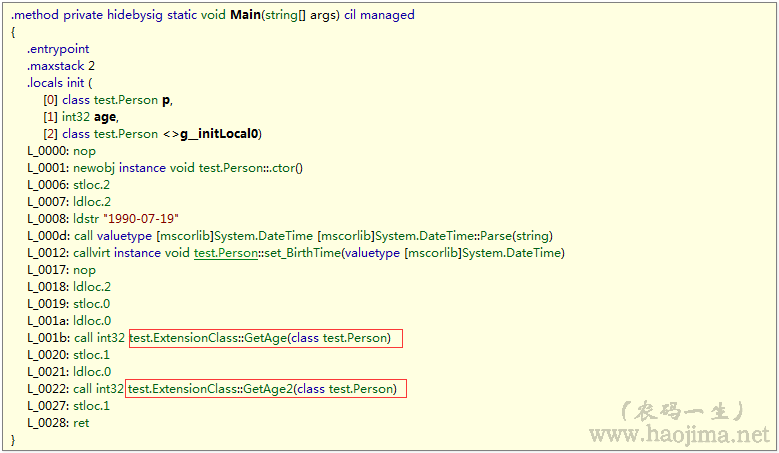This screenshot has height=453, width=779.
Task: Click the label L_001b
Action: pos(48,338)
